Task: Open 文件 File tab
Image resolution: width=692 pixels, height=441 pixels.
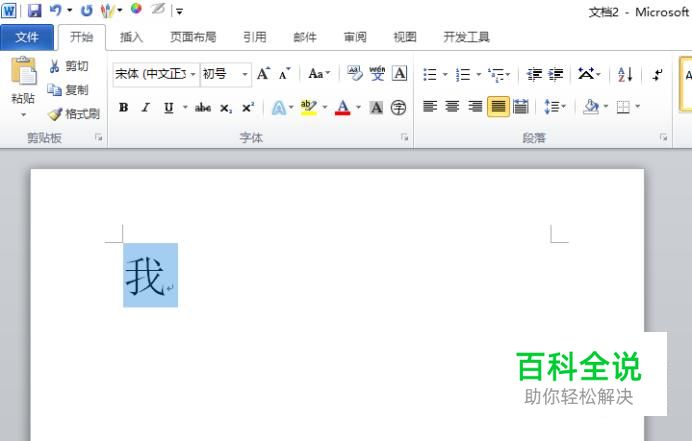Action: click(26, 38)
